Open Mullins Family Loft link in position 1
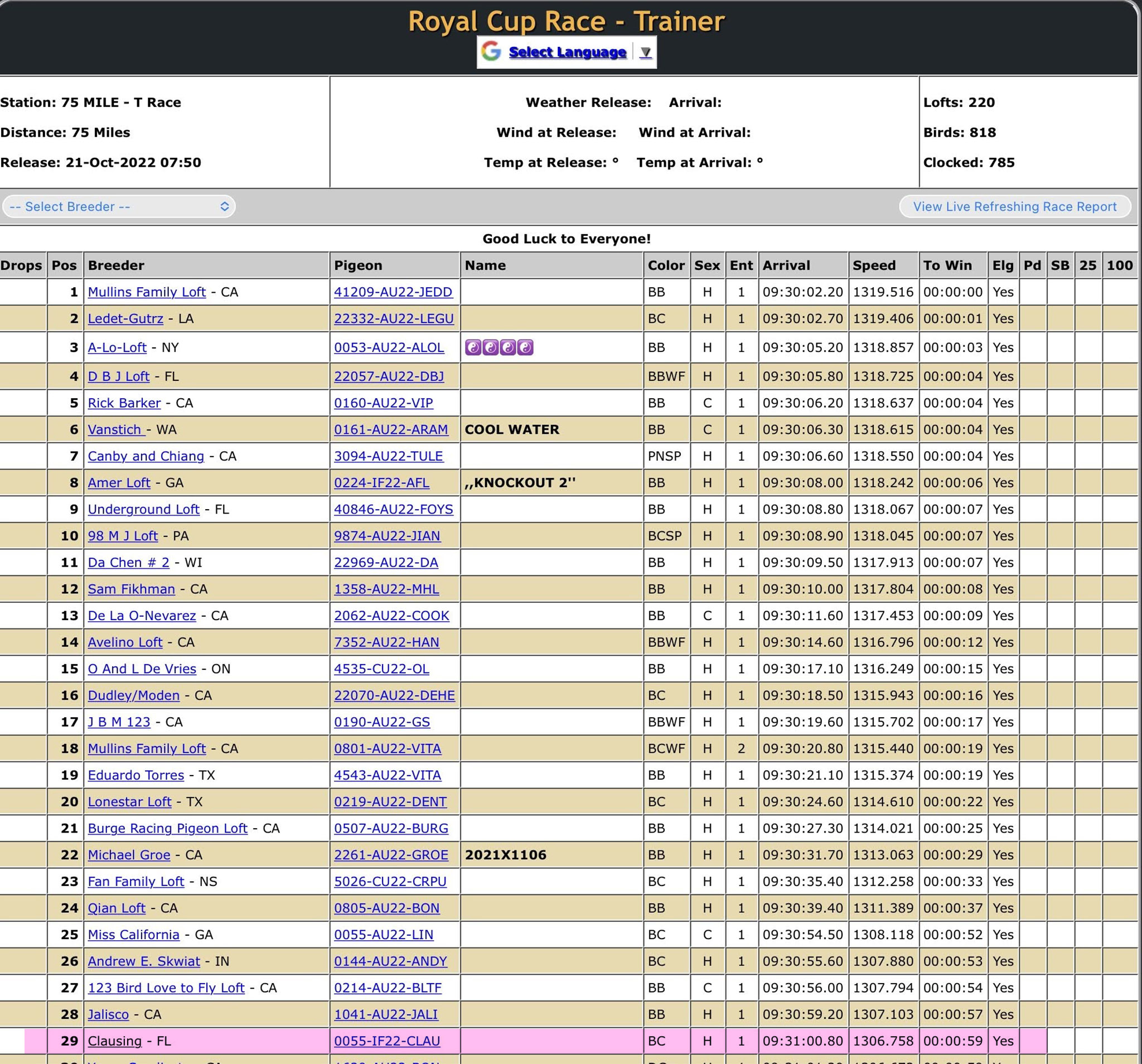 coord(147,292)
